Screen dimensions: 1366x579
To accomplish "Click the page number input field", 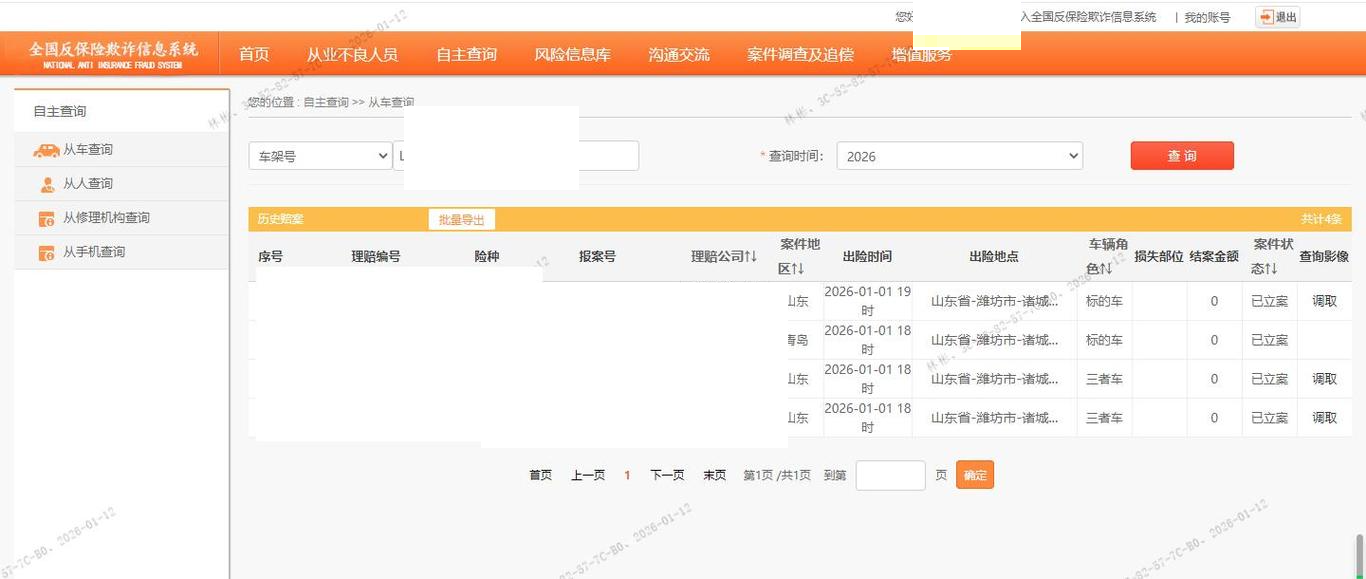I will tap(890, 475).
